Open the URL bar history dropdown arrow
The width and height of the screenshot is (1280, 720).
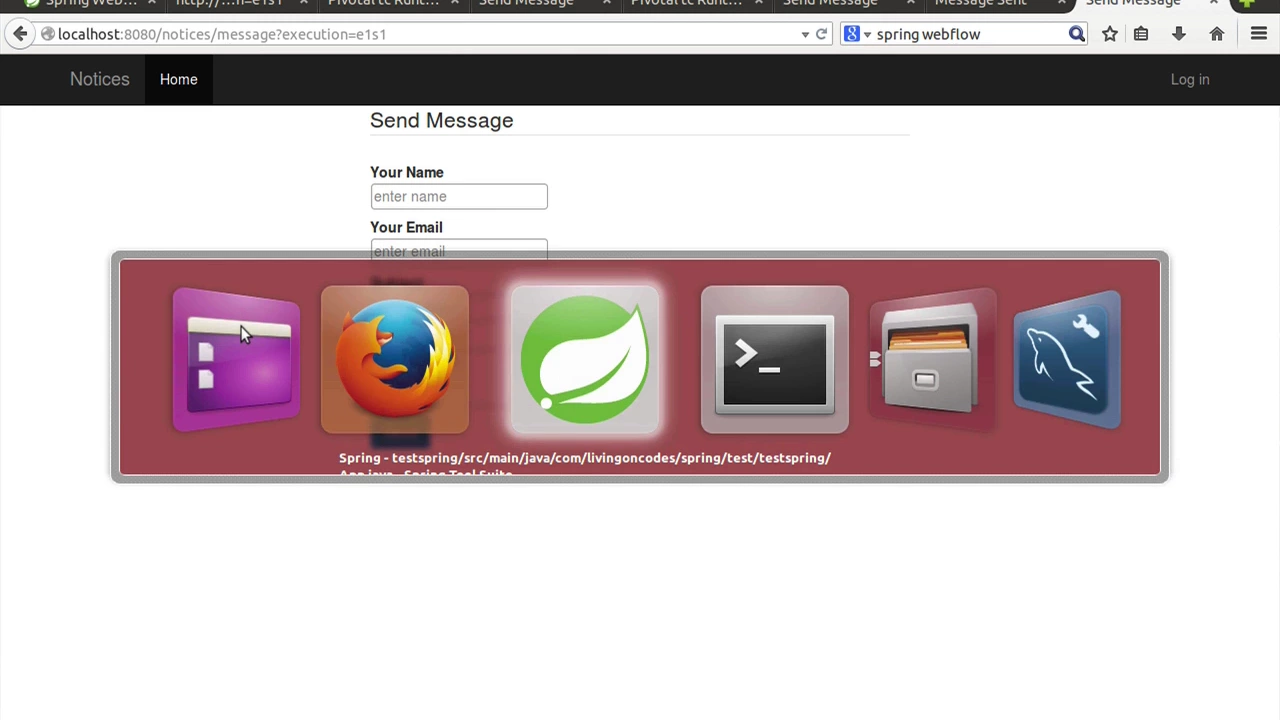pyautogui.click(x=805, y=34)
